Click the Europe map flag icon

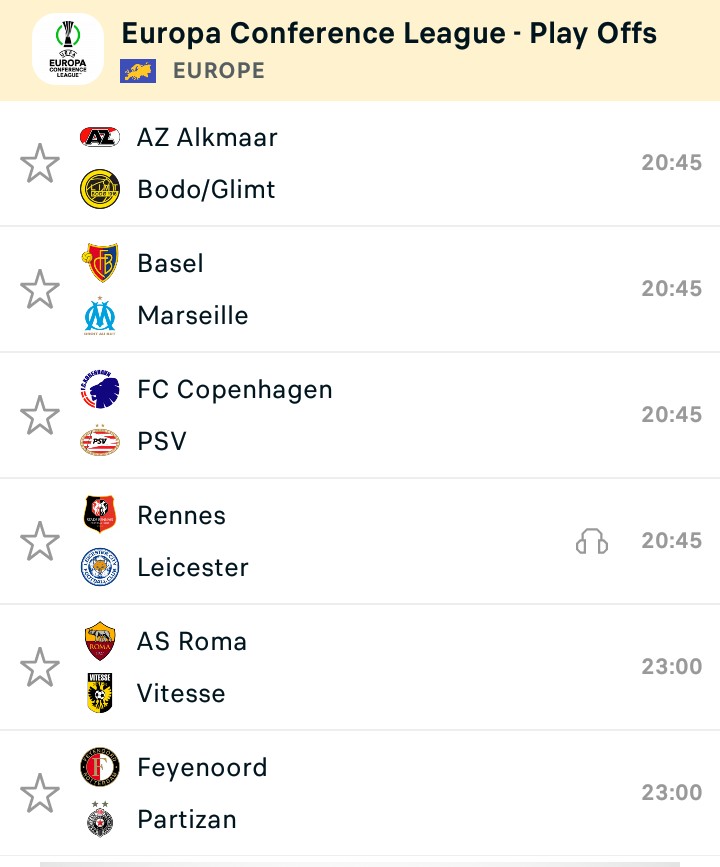tap(138, 71)
